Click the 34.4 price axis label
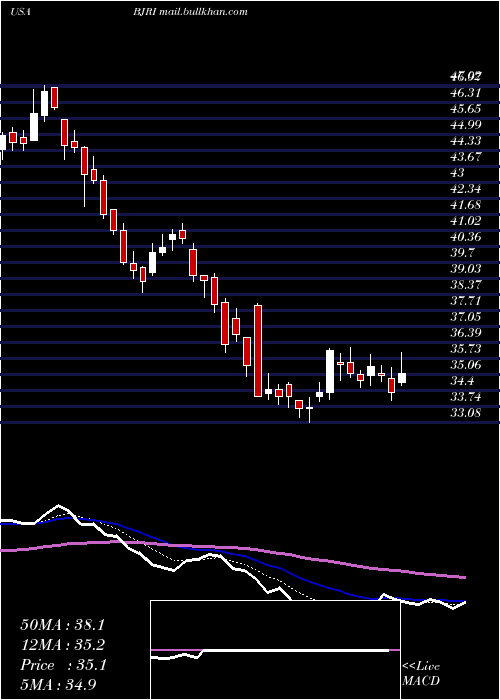This screenshot has height=700, width=500. point(464,381)
